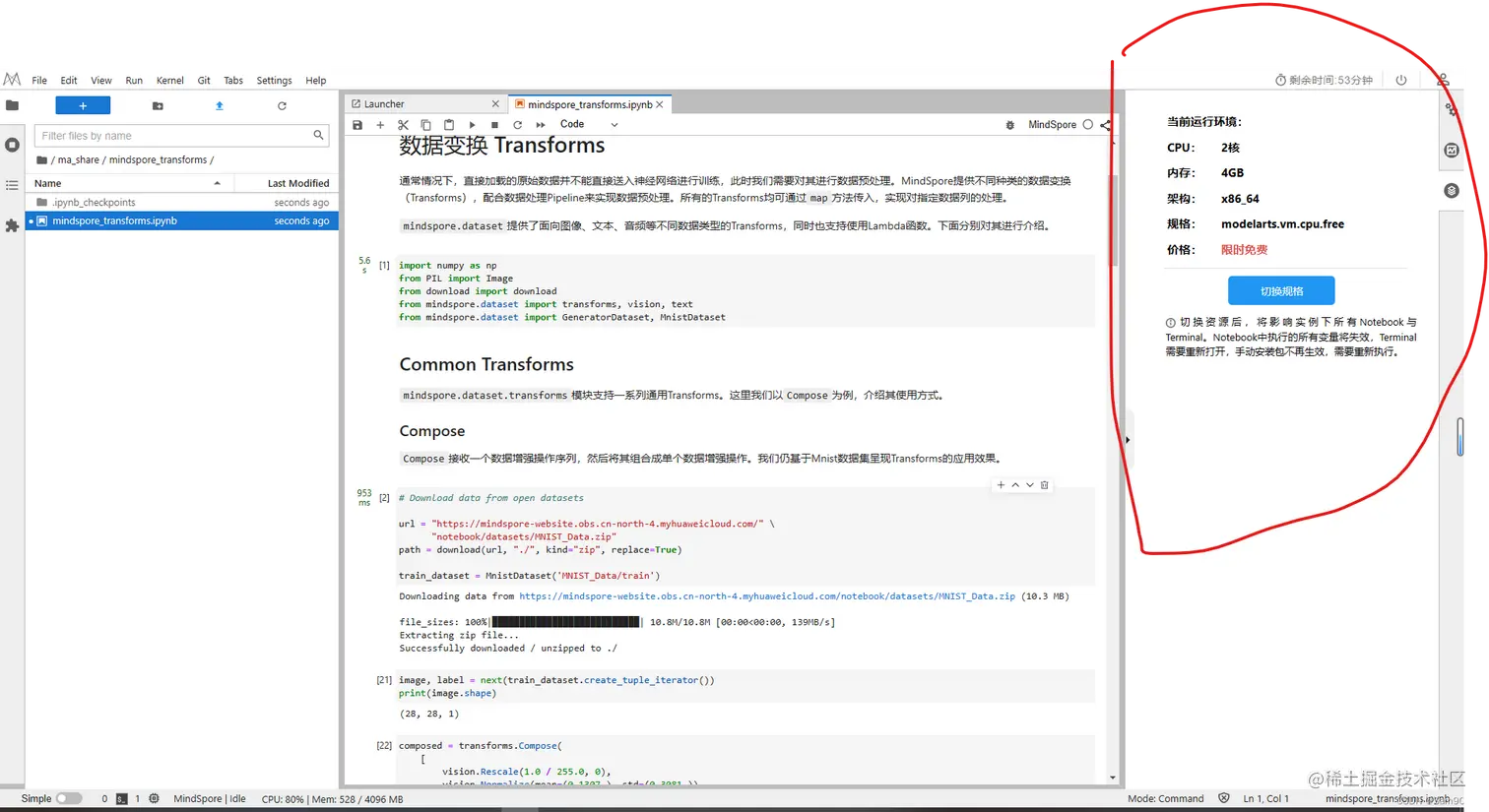Collapse right panel with arrow handle
1489x812 pixels.
(x=1128, y=440)
